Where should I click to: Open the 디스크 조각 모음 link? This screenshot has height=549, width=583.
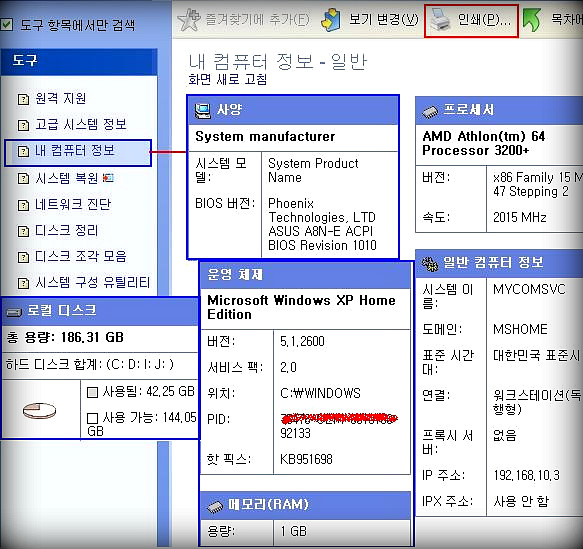pos(81,256)
